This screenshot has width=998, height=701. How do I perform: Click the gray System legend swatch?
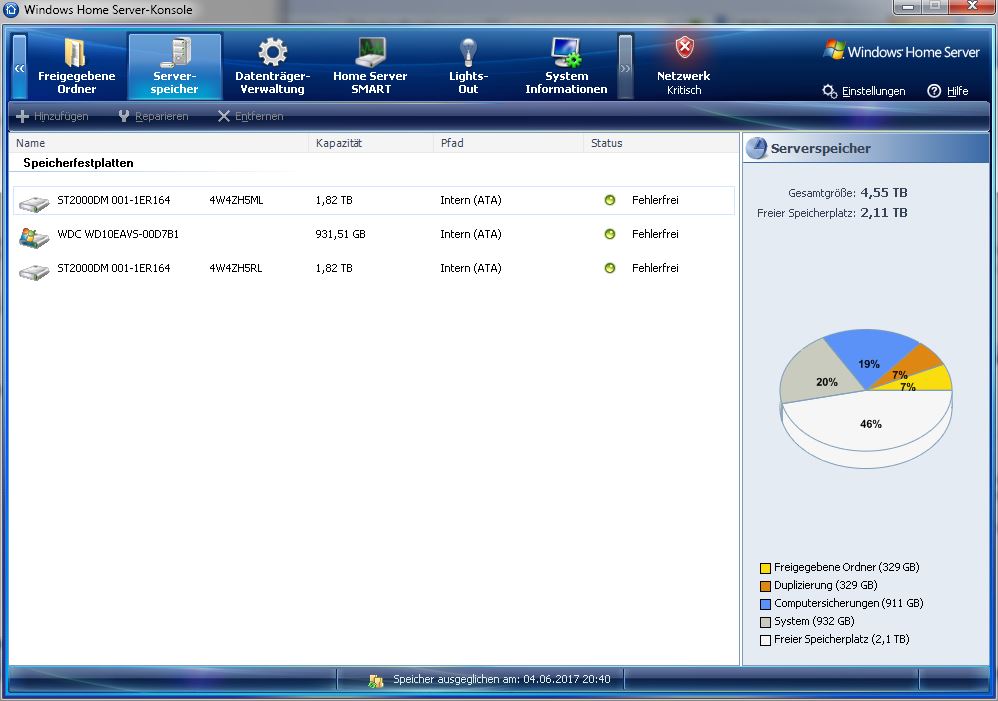point(765,622)
